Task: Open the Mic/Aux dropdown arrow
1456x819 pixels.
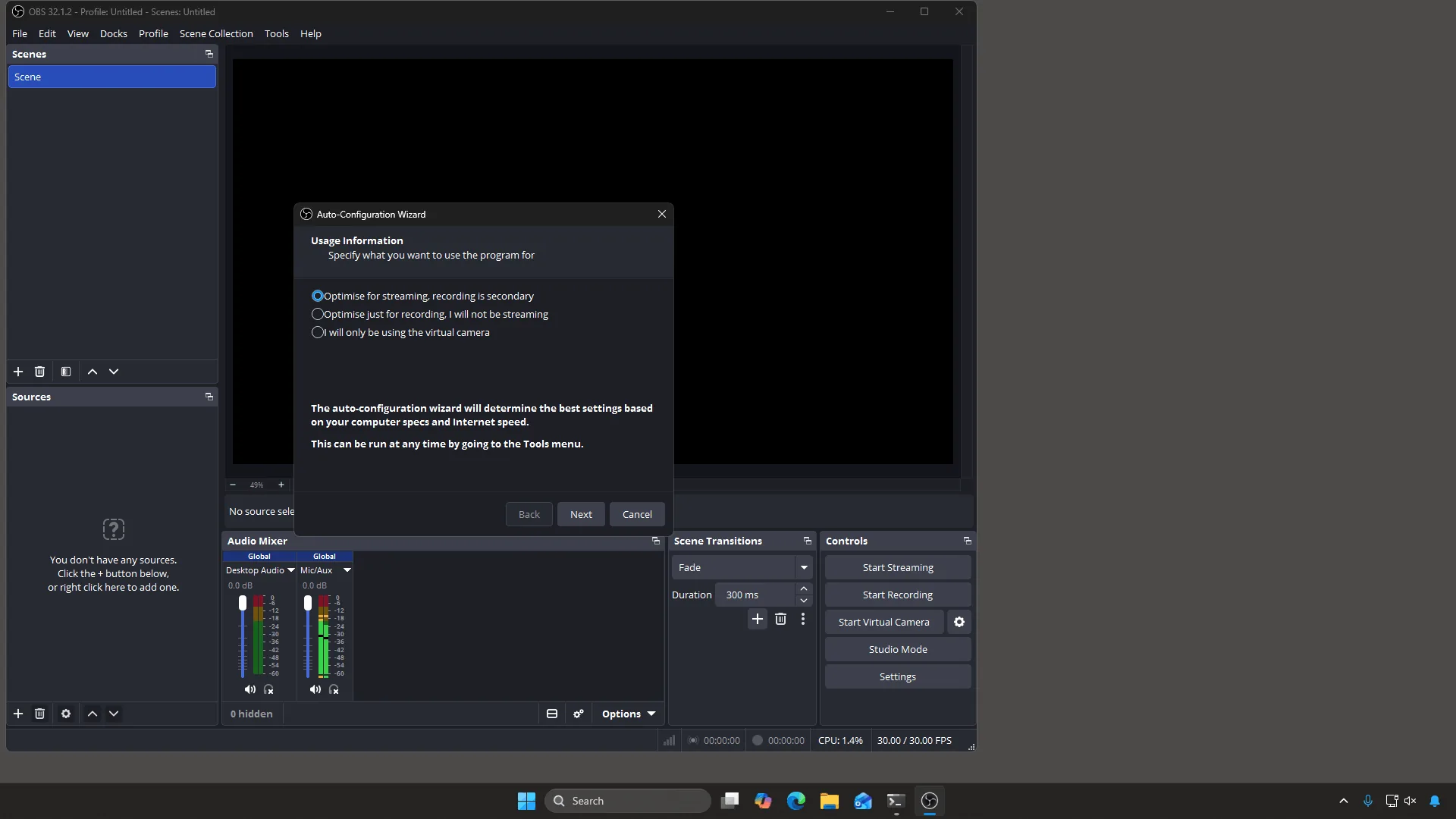Action: (347, 570)
